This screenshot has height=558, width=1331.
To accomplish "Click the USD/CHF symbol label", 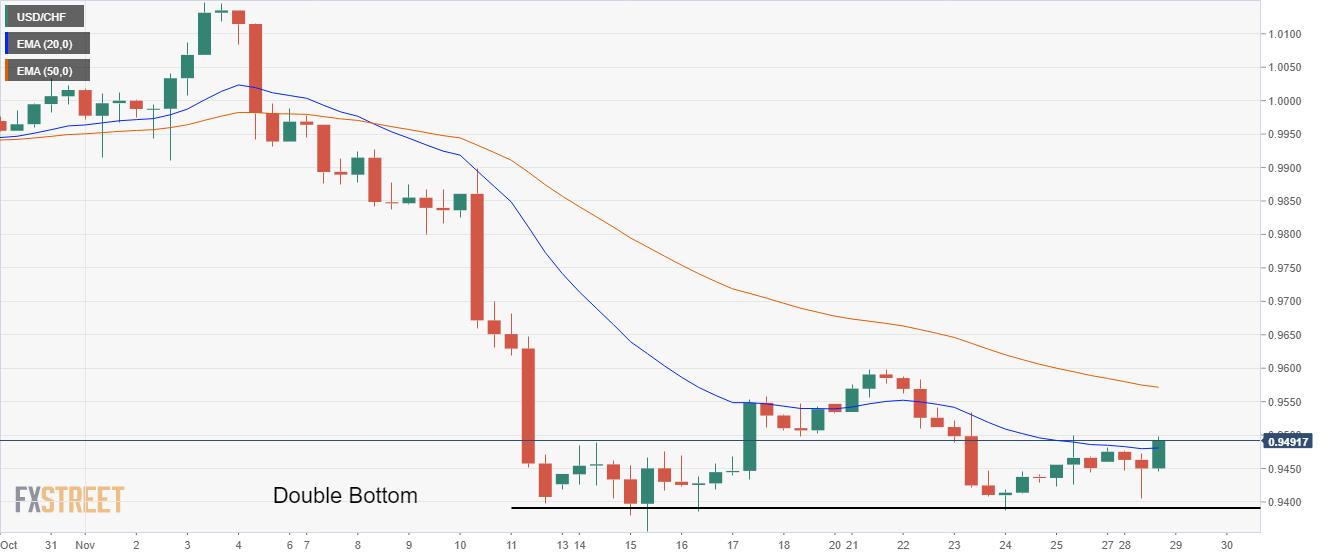I will click(x=44, y=16).
